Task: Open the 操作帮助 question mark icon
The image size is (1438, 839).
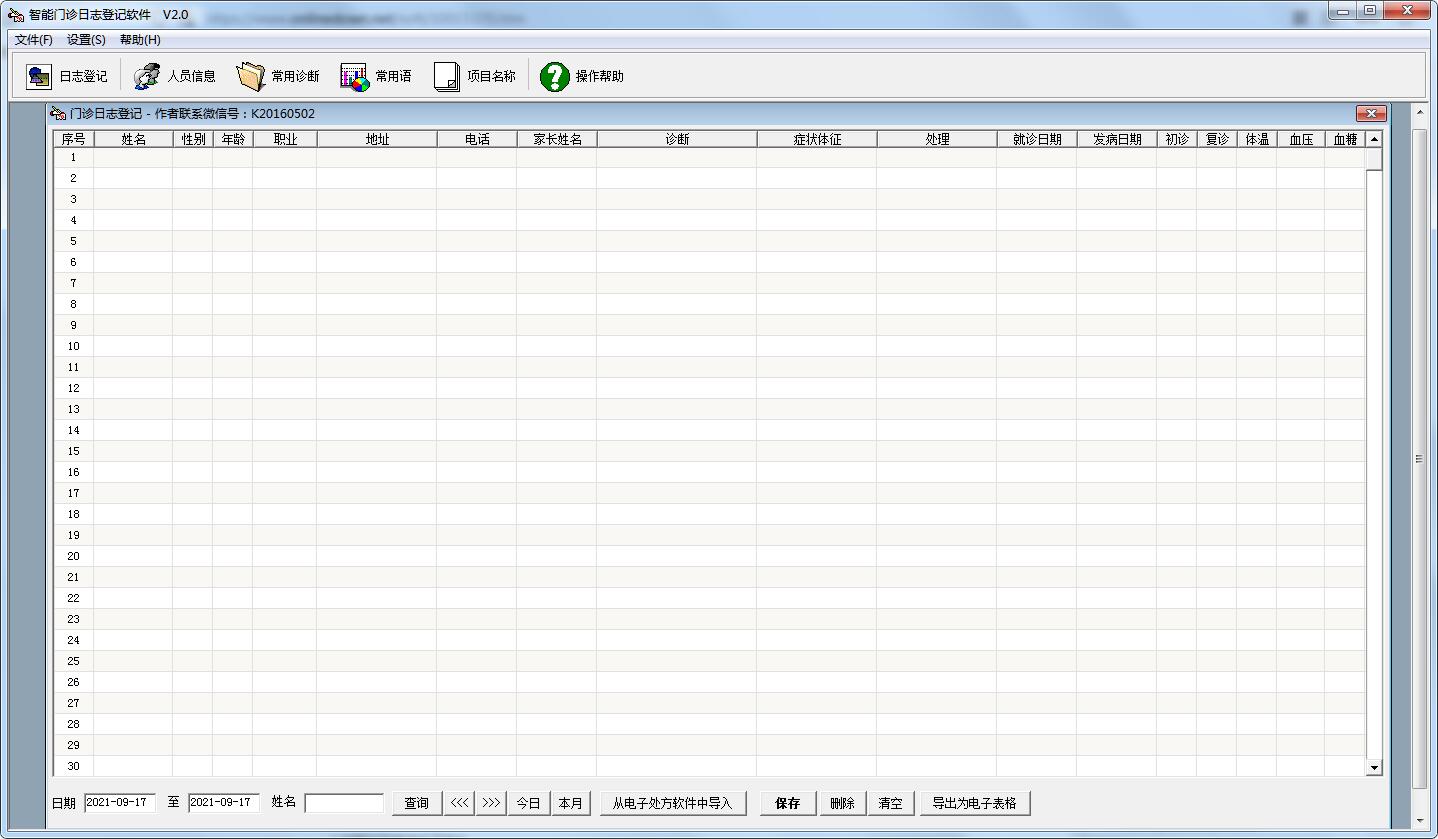Action: (x=555, y=76)
